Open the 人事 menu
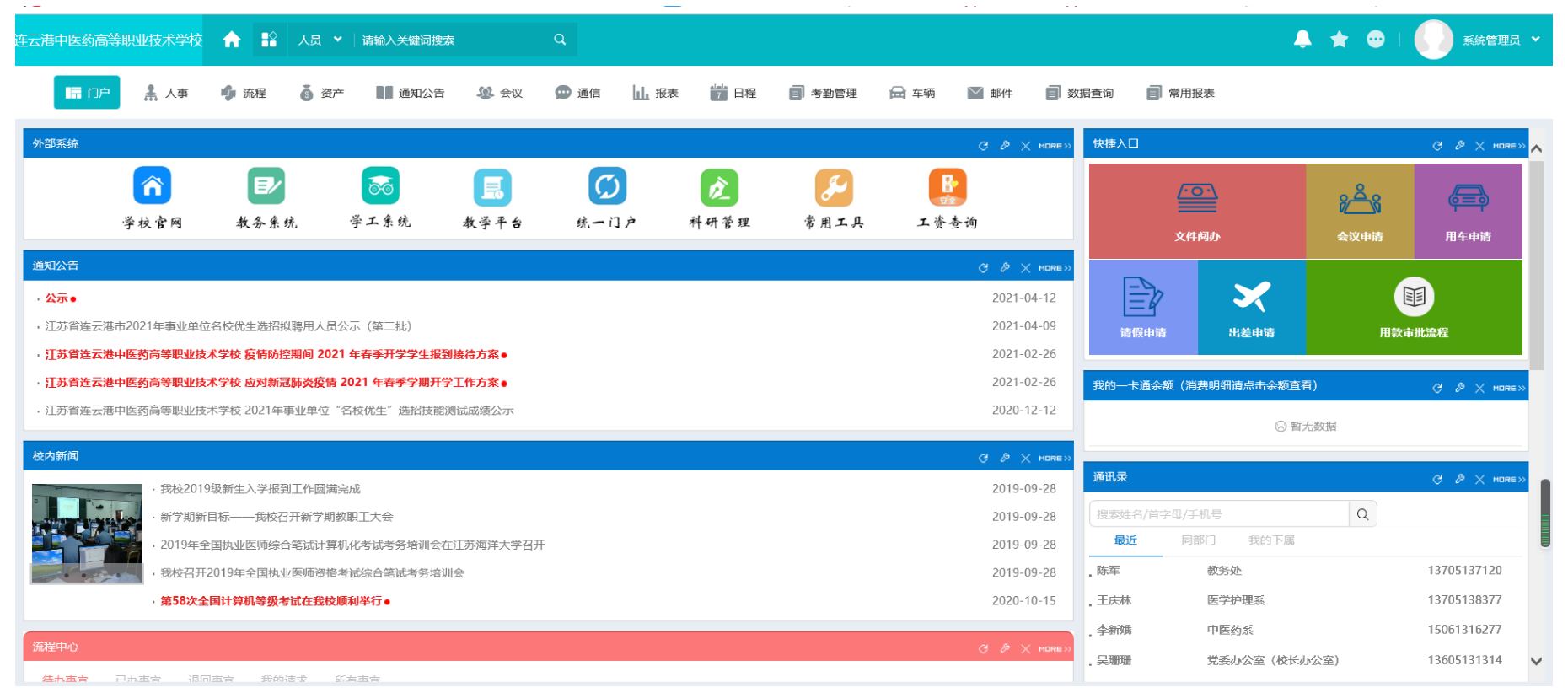Image resolution: width=1568 pixels, height=693 pixels. [x=166, y=93]
